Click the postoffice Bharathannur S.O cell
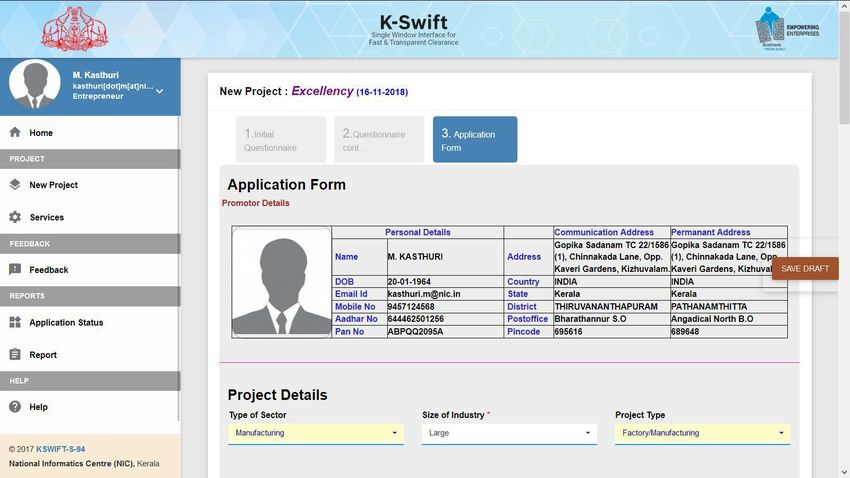Viewport: 850px width, 478px height. 611,319
